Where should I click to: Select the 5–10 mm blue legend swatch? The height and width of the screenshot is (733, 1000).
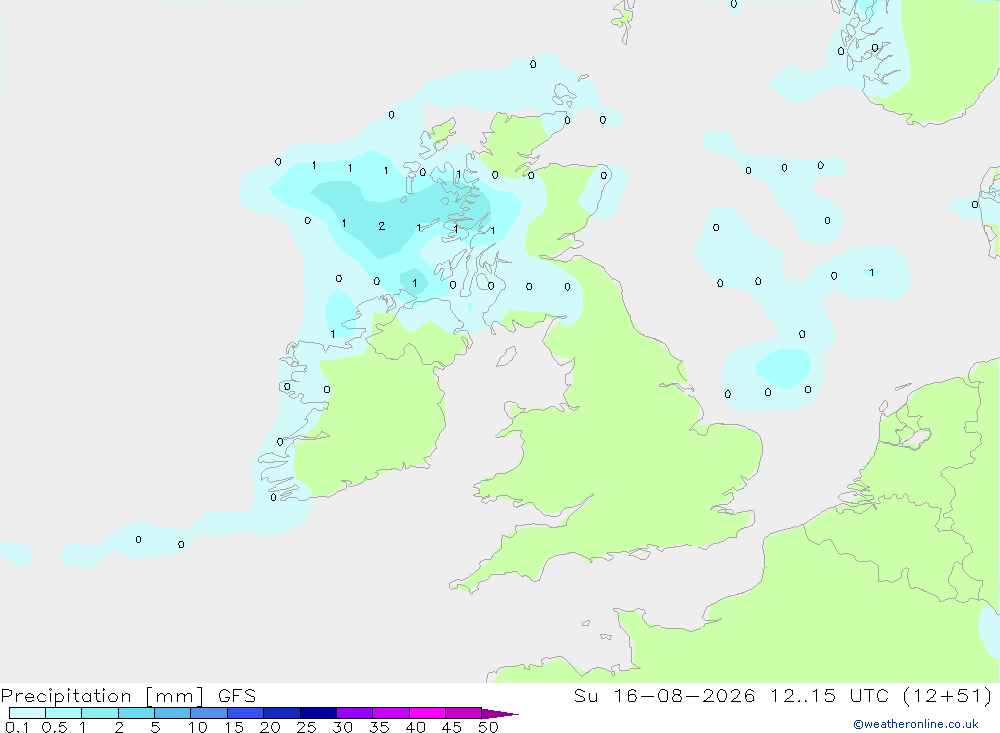tap(173, 713)
